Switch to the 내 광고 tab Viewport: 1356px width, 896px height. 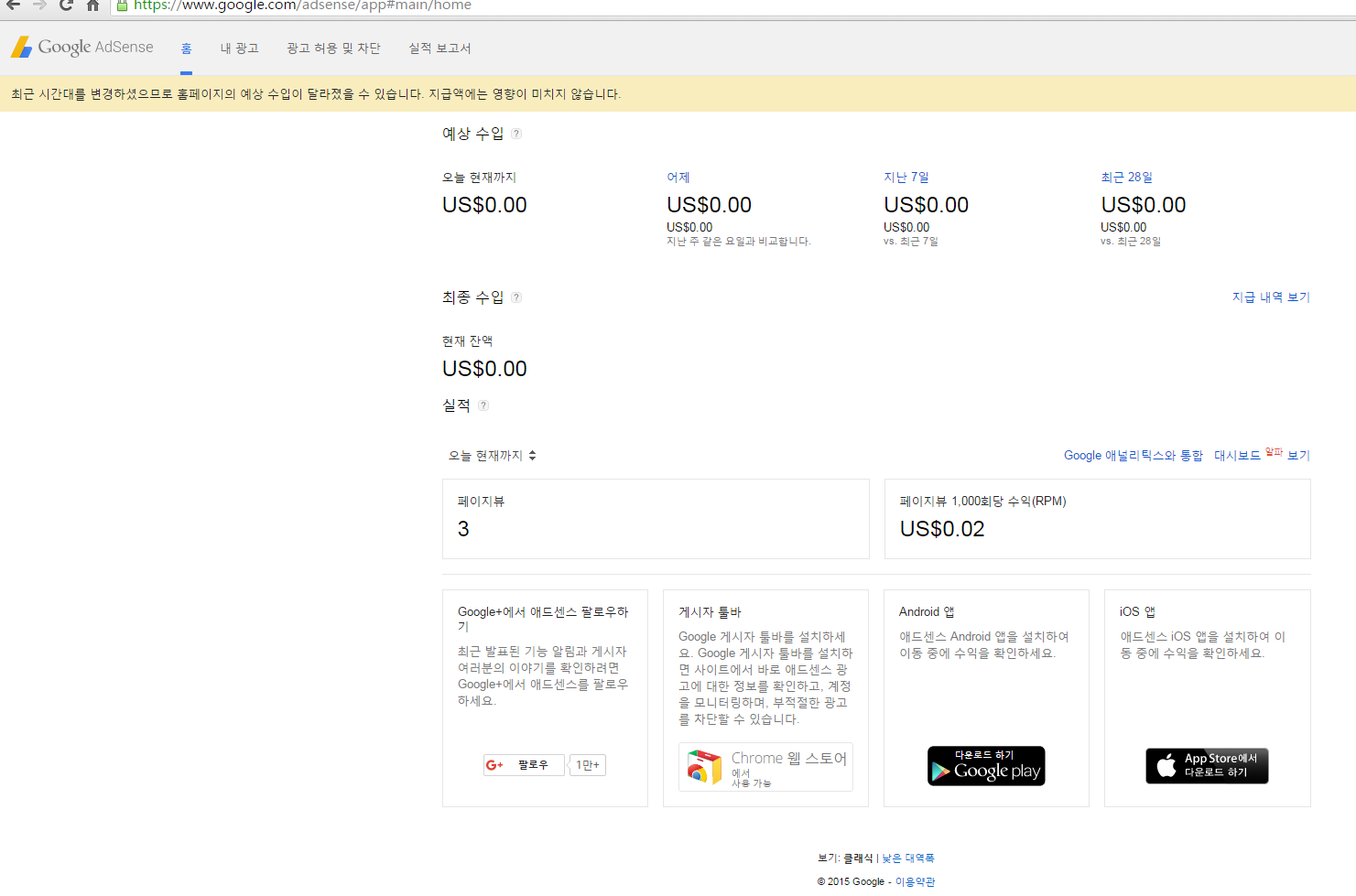(239, 49)
